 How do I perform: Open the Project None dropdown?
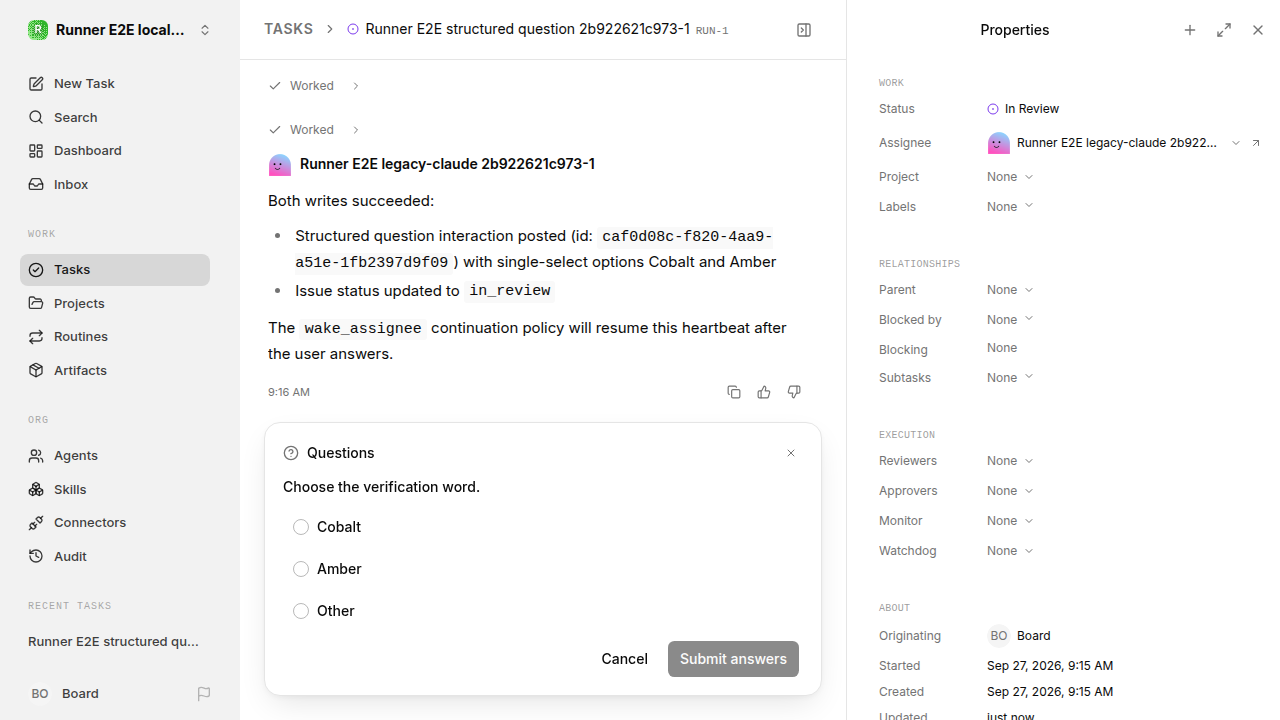(x=1010, y=177)
